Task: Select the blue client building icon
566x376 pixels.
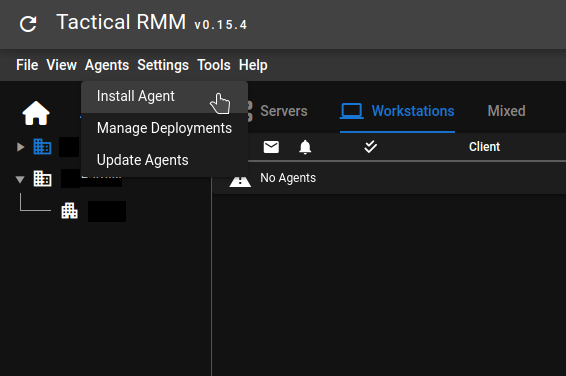Action: click(42, 147)
